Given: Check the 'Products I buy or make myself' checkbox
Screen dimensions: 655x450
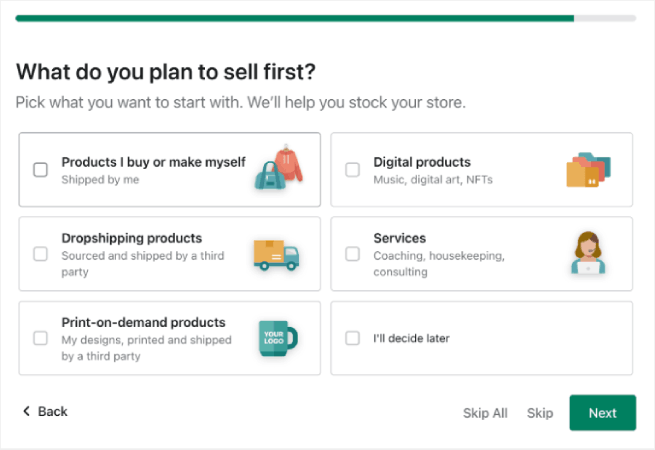Looking at the screenshot, I should click(41, 170).
